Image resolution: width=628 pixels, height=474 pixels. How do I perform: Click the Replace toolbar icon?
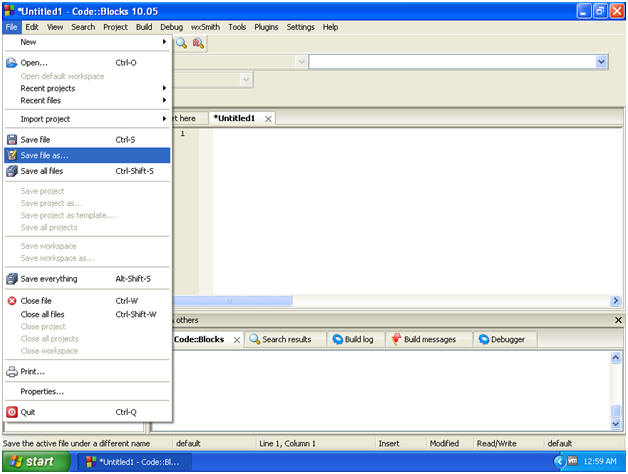coord(198,43)
